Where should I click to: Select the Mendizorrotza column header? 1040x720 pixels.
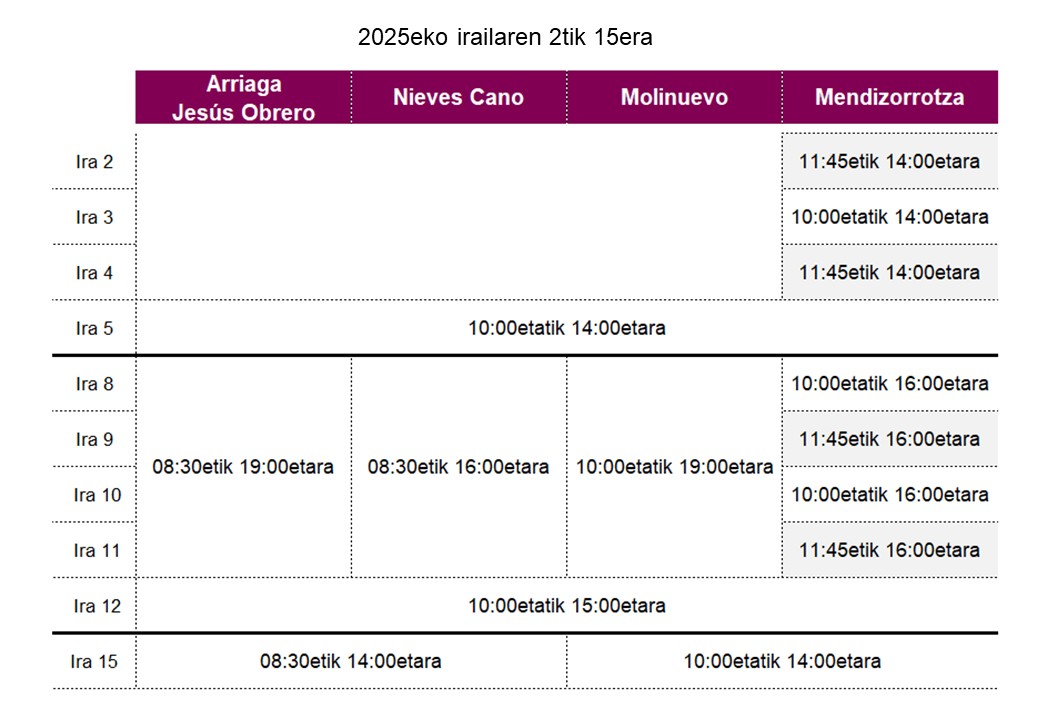[x=889, y=98]
